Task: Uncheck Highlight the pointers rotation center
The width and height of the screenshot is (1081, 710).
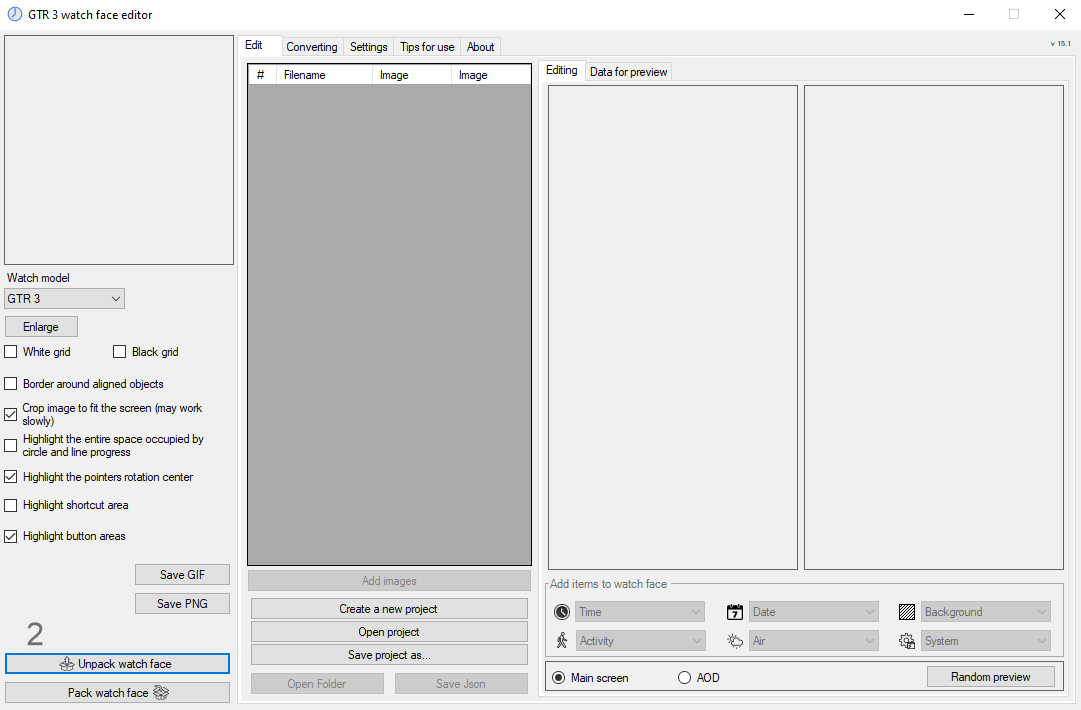Action: pos(11,476)
